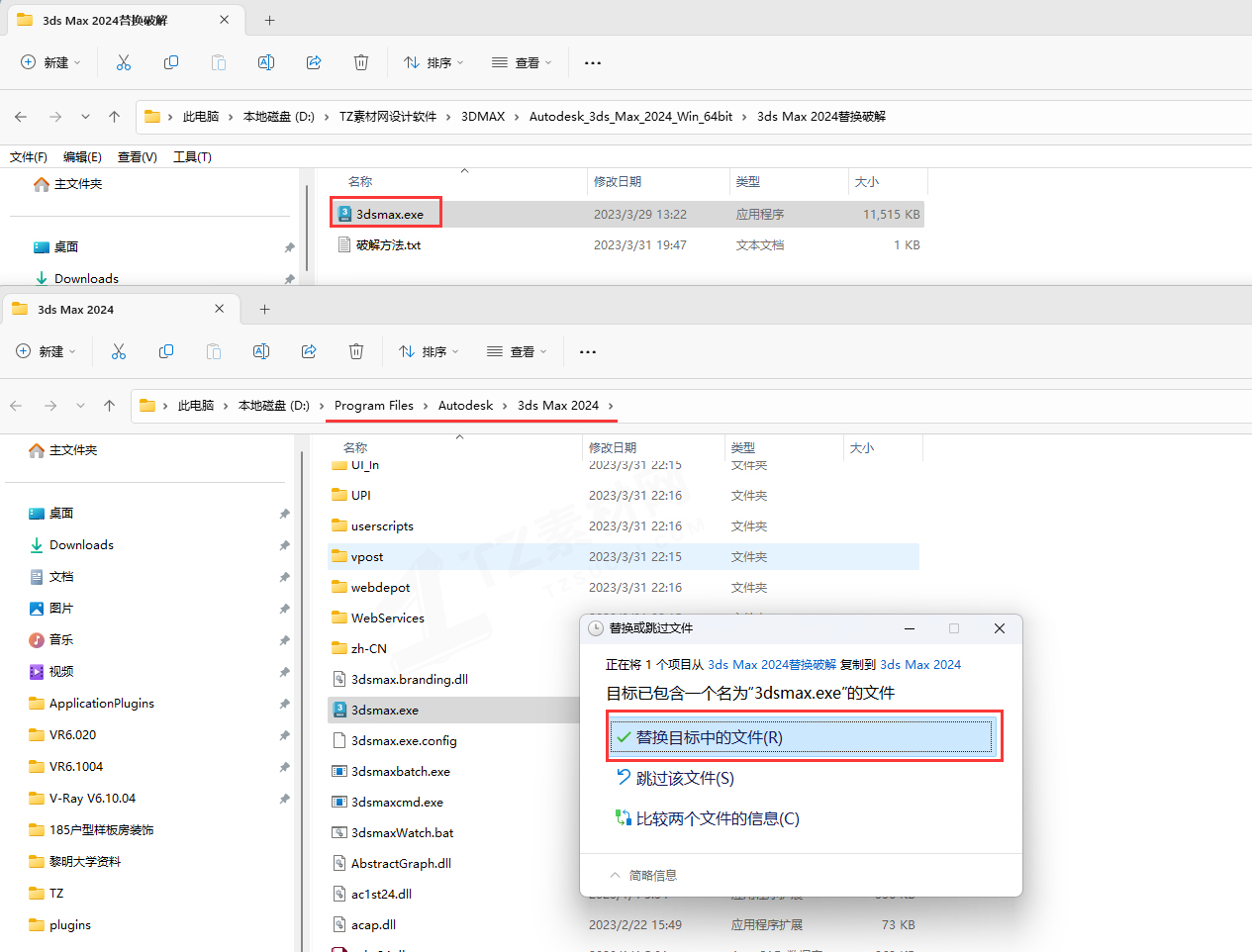This screenshot has height=952, width=1252.
Task: Click Copy icon in 3ds Max 2024替换破解 window
Action: pos(171,62)
